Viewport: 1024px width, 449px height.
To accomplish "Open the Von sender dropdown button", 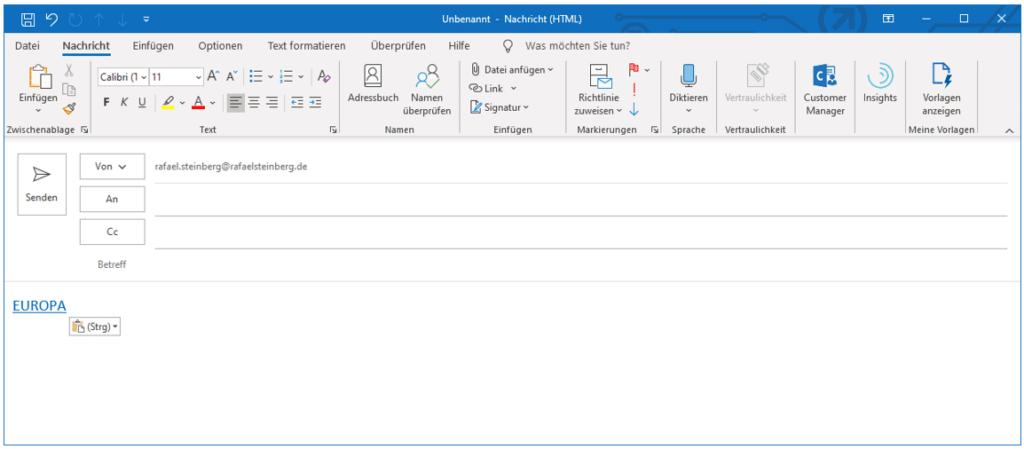I will click(112, 166).
